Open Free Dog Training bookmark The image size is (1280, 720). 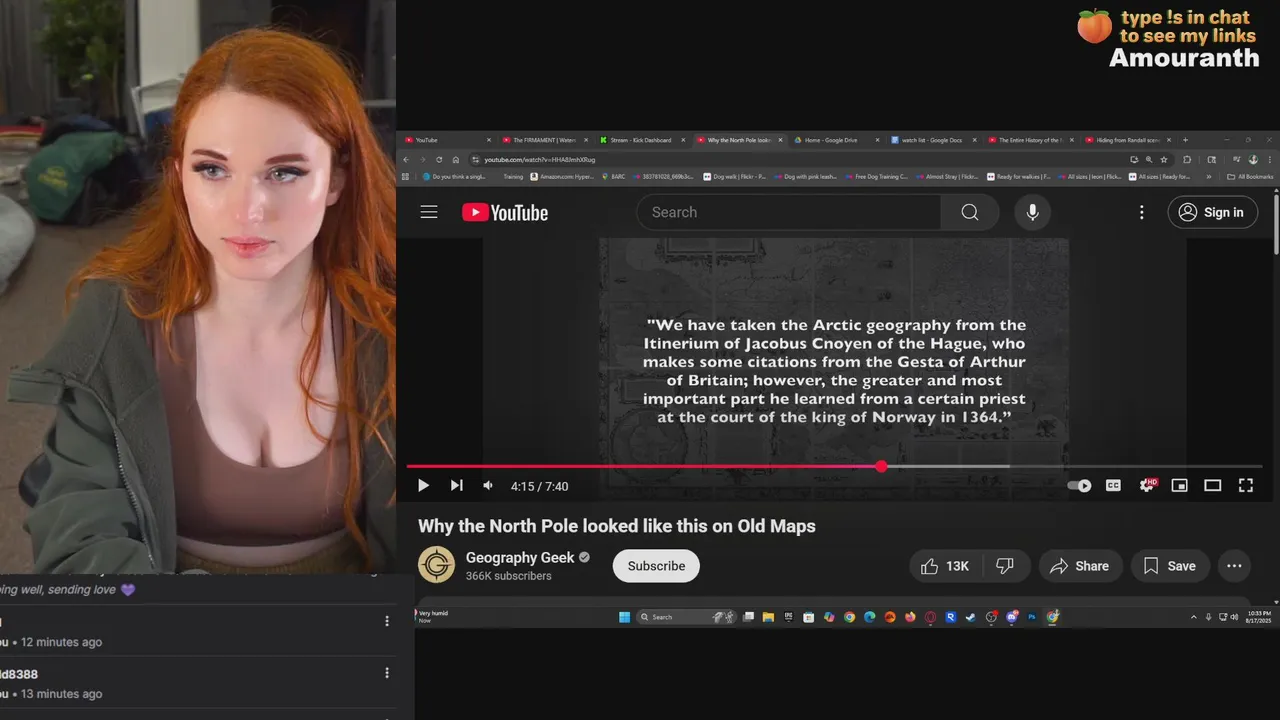(875, 177)
